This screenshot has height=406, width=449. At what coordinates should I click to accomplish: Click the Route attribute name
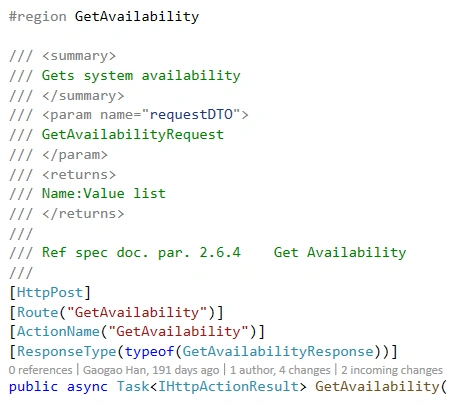coord(38,312)
